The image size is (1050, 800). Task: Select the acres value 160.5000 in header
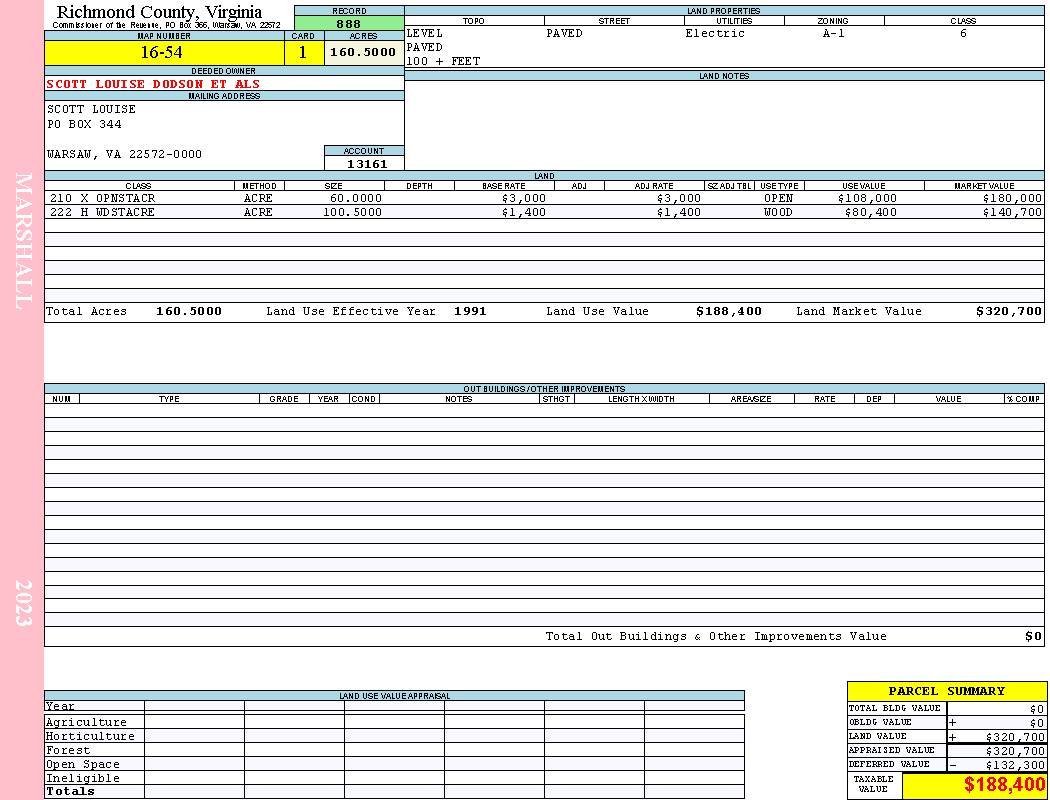364,52
